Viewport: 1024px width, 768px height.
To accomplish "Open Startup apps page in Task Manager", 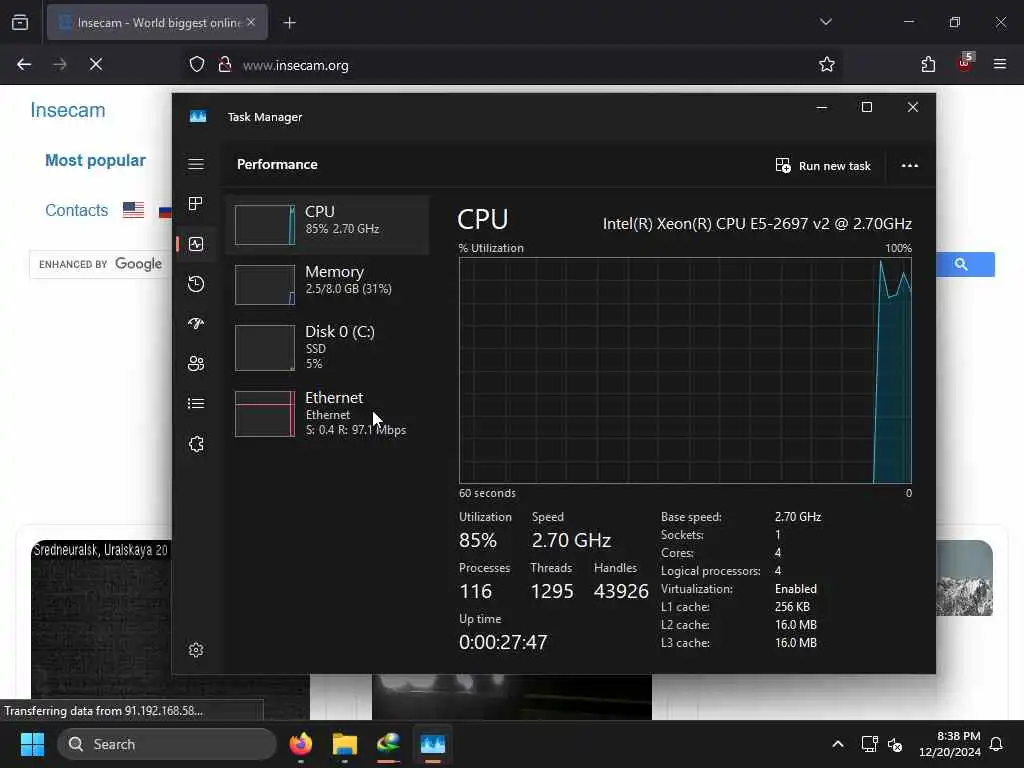I will 196,324.
